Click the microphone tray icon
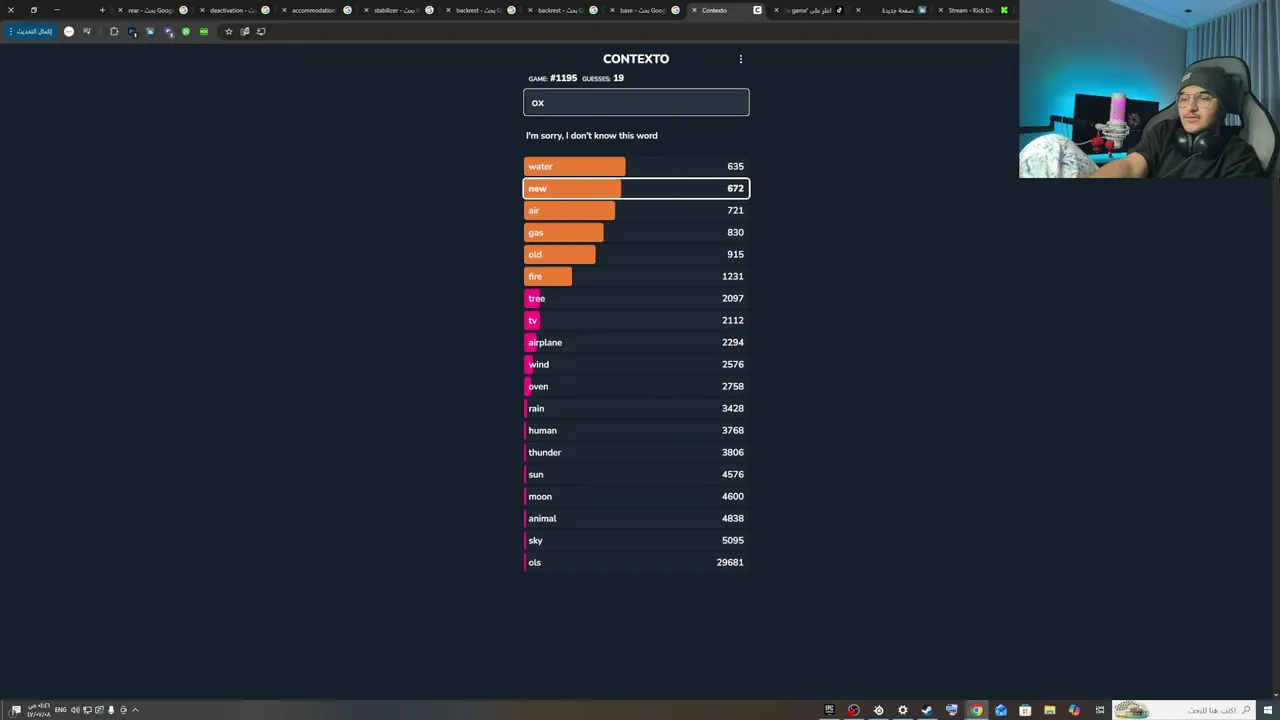The image size is (1280, 720). point(111,710)
